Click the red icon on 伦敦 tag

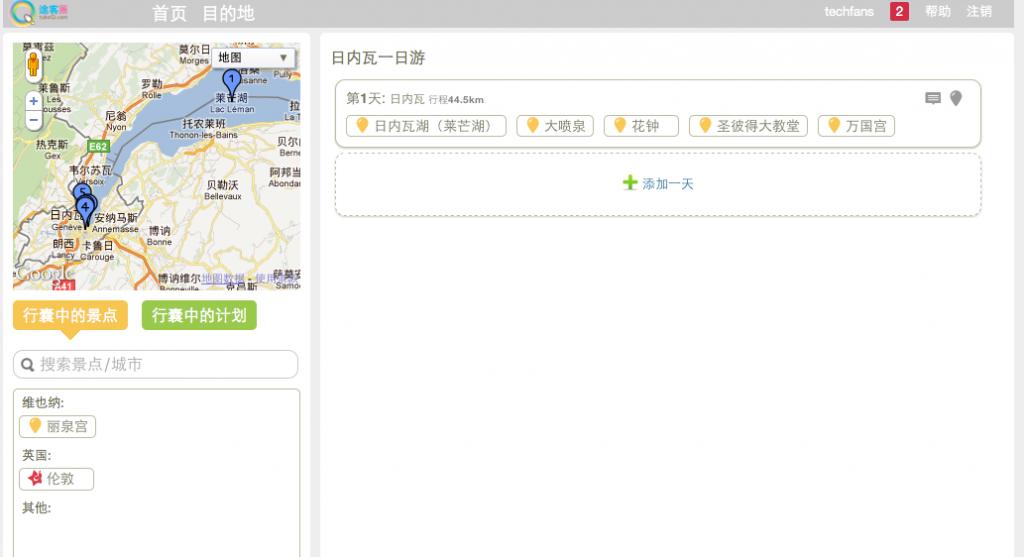pos(35,478)
